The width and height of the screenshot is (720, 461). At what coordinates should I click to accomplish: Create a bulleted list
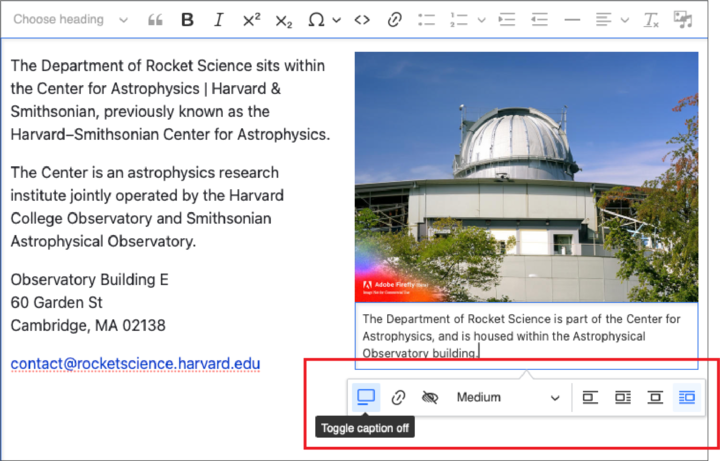pos(426,20)
